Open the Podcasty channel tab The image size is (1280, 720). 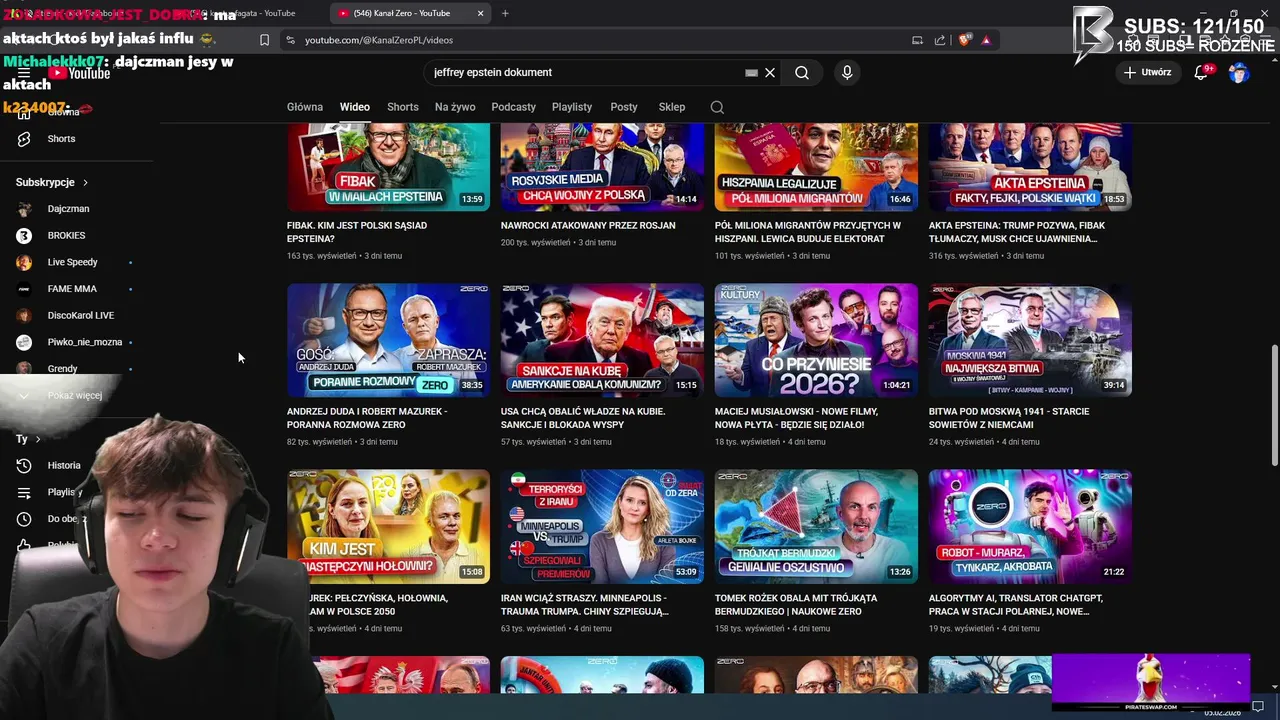(514, 107)
